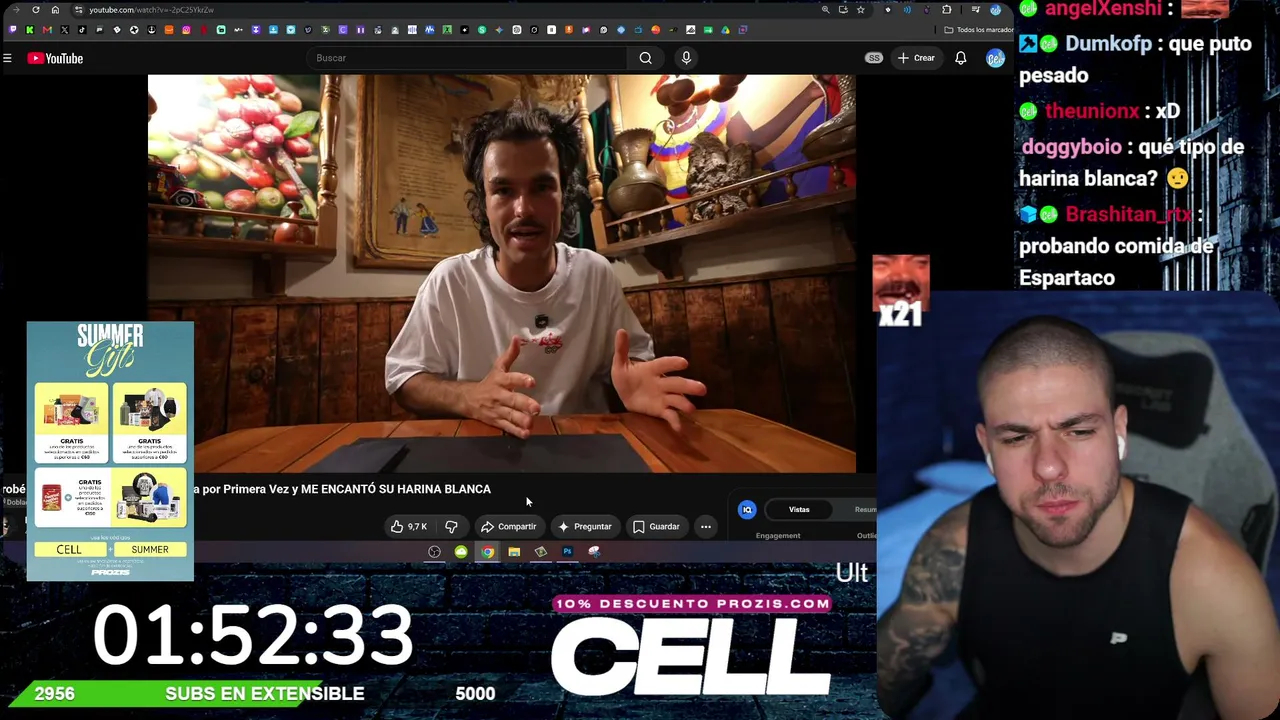Share the video with Compartir
Viewport: 1280px width, 720px height.
tap(509, 527)
